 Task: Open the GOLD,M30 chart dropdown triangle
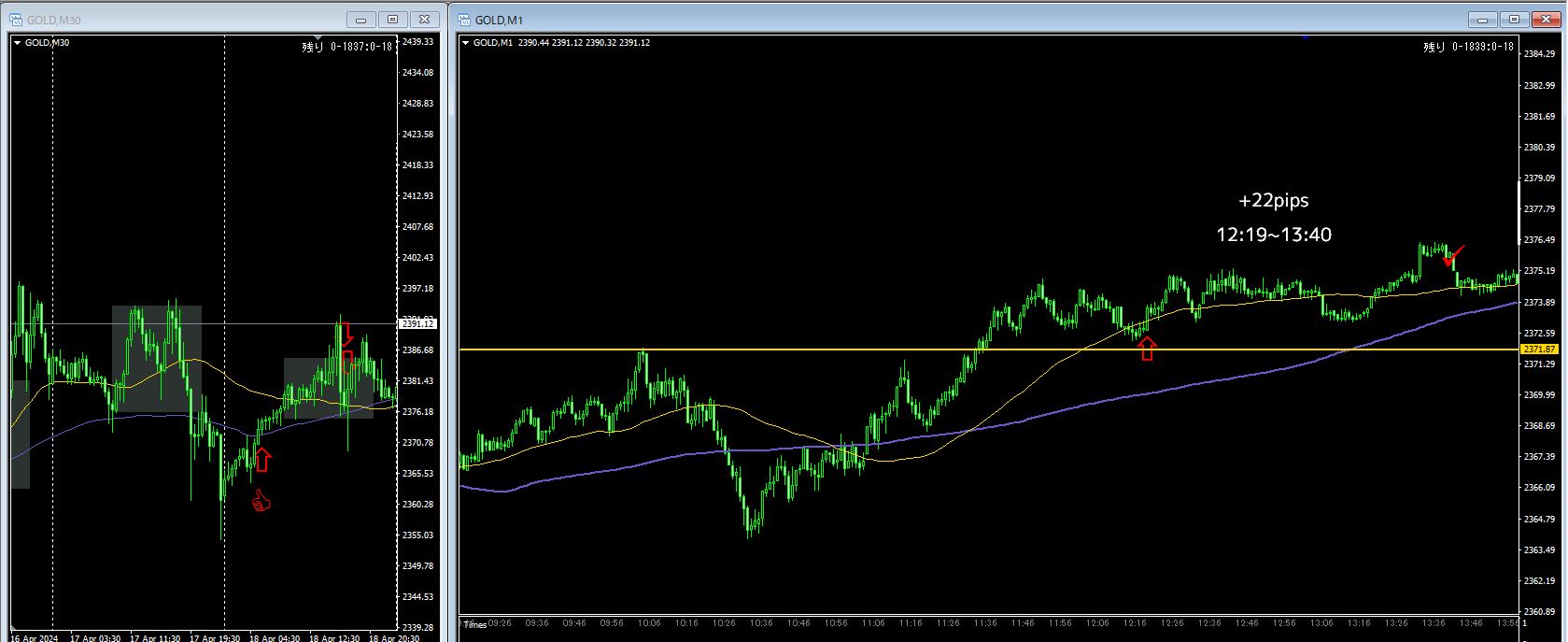[18, 42]
